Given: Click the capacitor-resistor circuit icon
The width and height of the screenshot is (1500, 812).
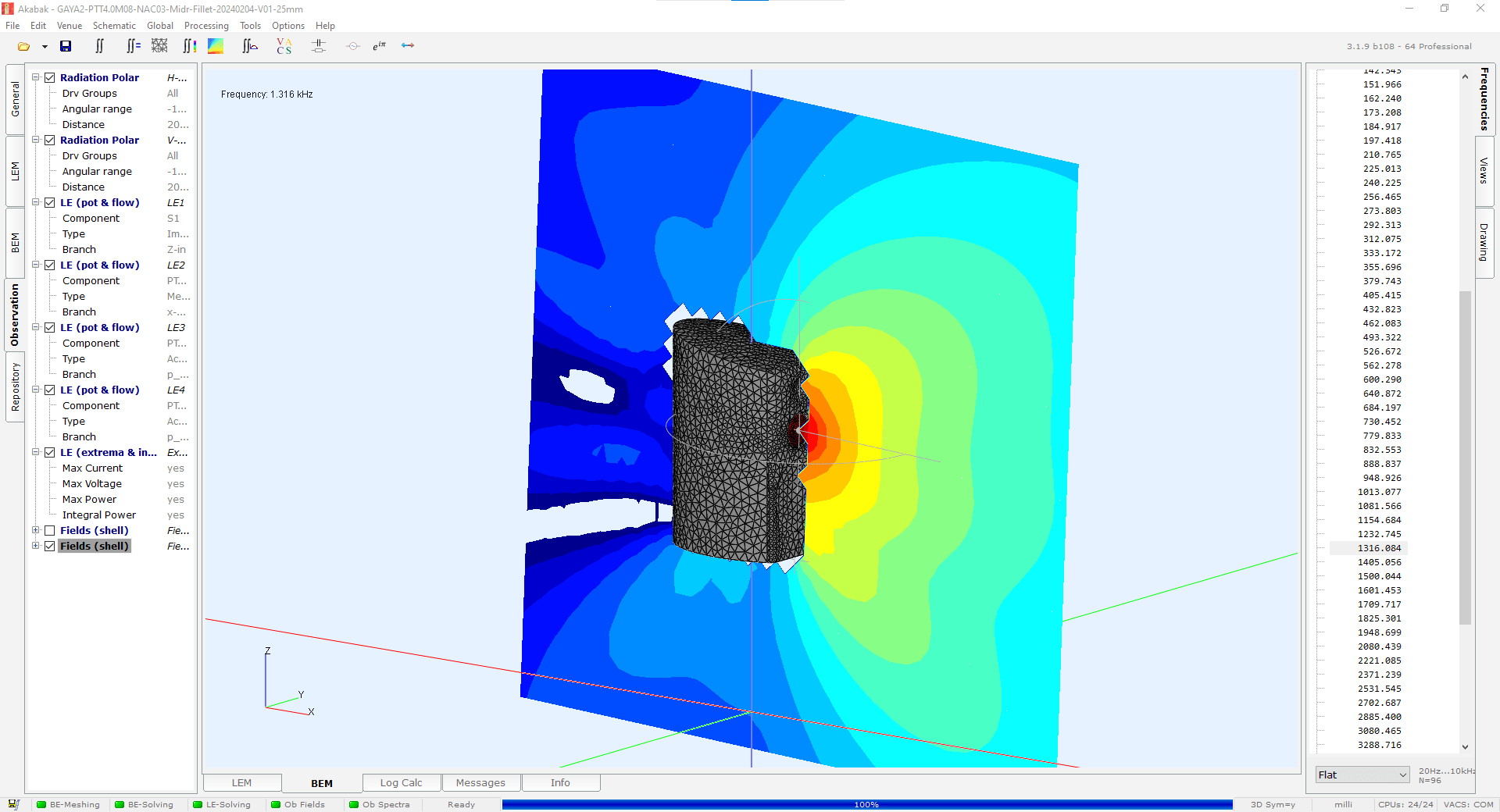Looking at the screenshot, I should click(x=318, y=46).
